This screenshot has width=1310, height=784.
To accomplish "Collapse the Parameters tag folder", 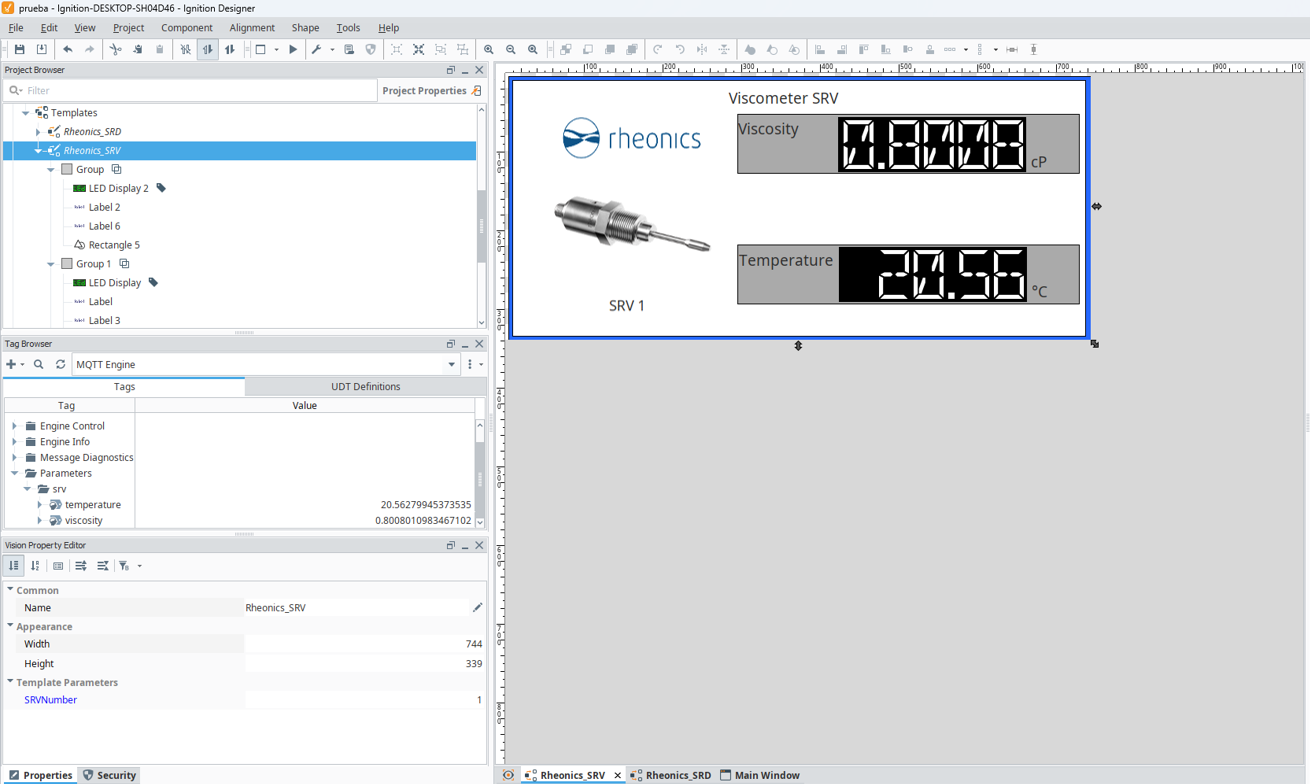I will (15, 473).
